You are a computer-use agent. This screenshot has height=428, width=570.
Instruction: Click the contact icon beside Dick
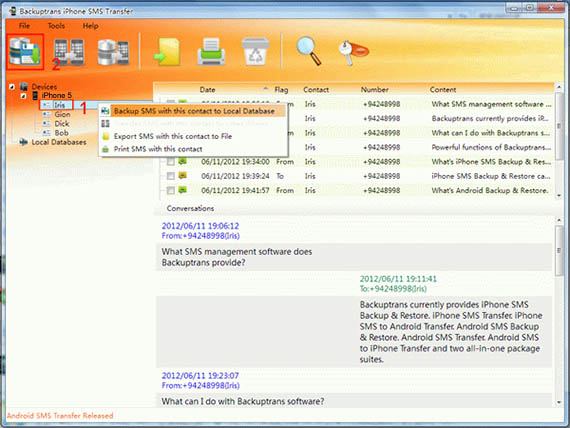47,124
